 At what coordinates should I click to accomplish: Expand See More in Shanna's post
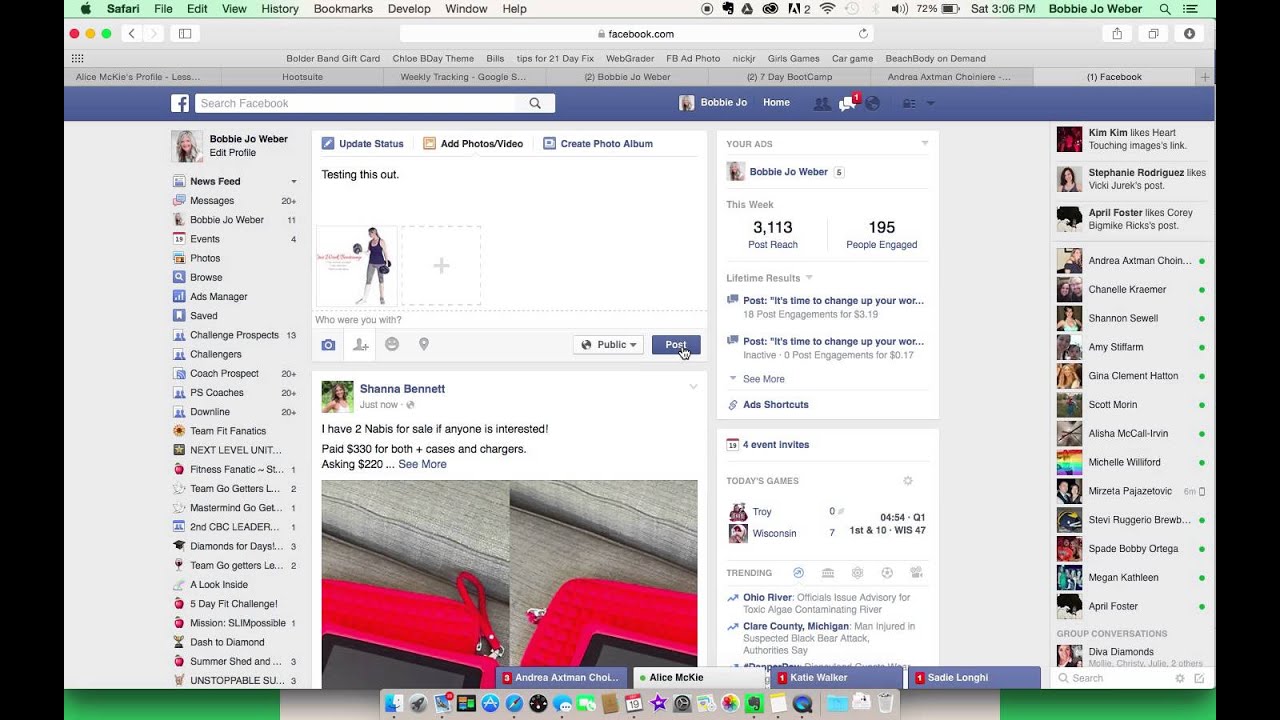click(x=422, y=464)
